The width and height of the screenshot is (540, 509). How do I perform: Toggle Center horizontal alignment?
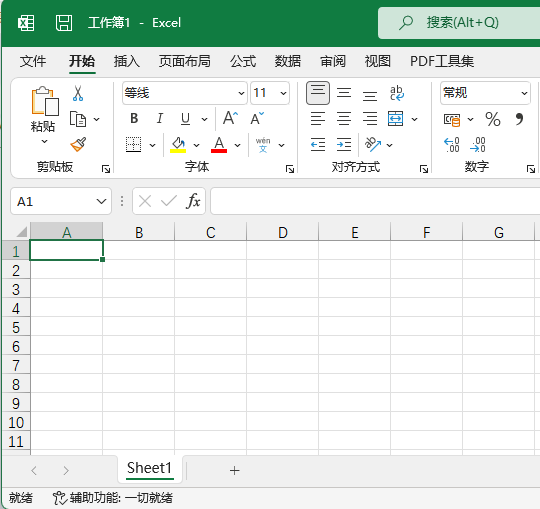tap(344, 119)
